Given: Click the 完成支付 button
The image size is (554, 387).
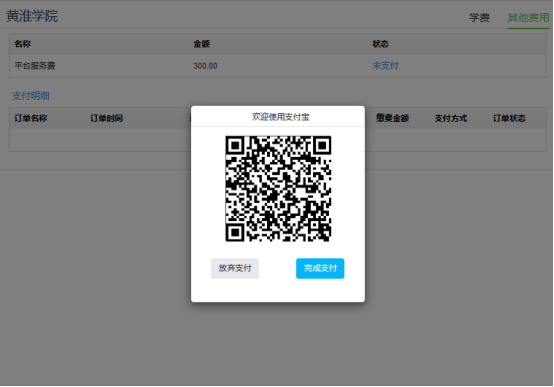Looking at the screenshot, I should (320, 268).
